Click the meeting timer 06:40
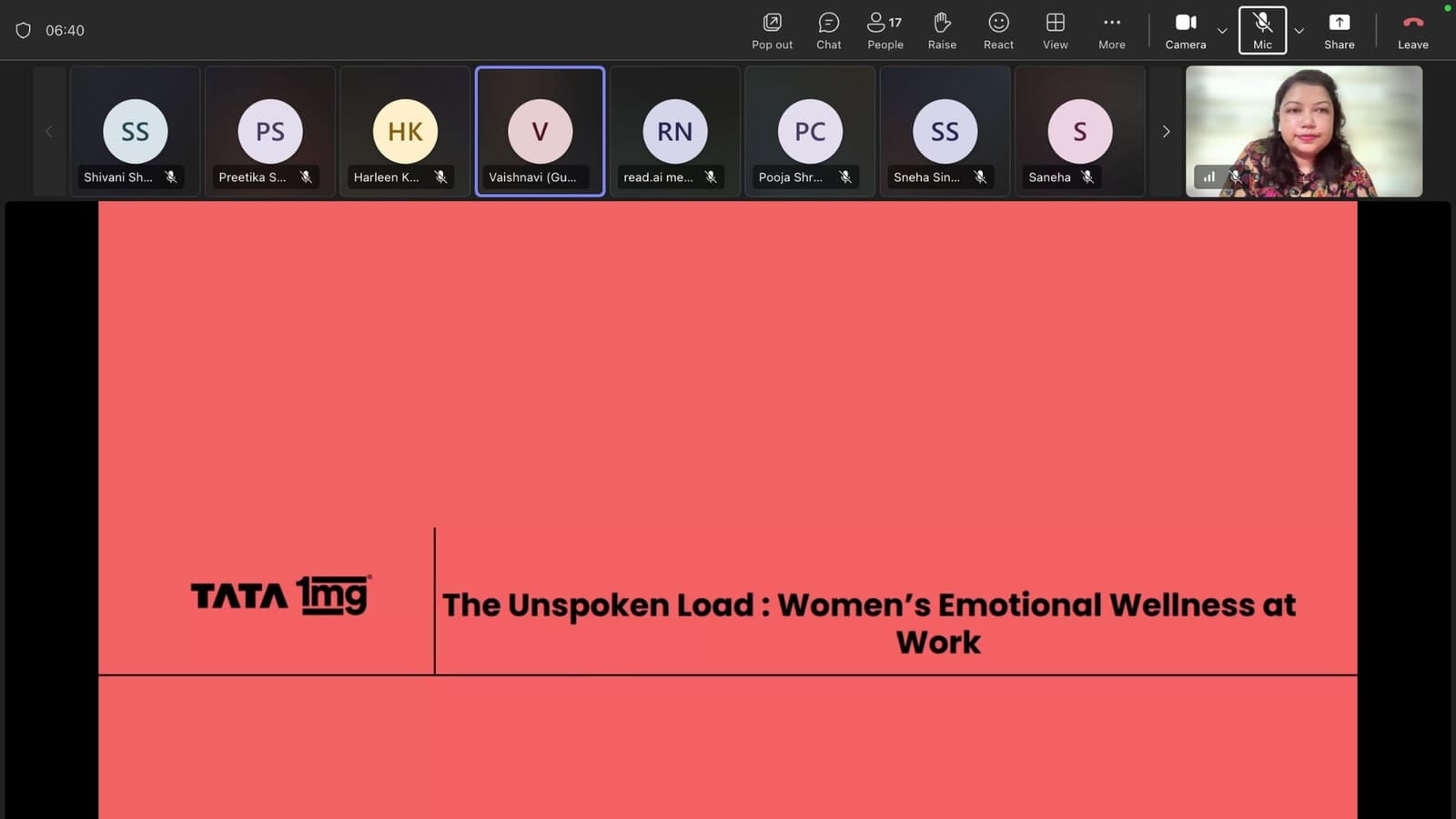Viewport: 1456px width, 819px height. [65, 30]
